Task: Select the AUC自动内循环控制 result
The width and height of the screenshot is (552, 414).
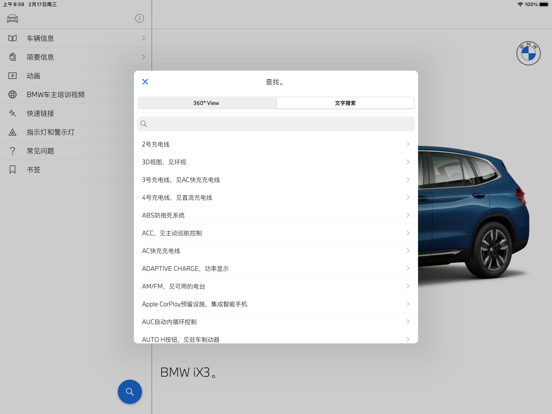Action: (276, 322)
